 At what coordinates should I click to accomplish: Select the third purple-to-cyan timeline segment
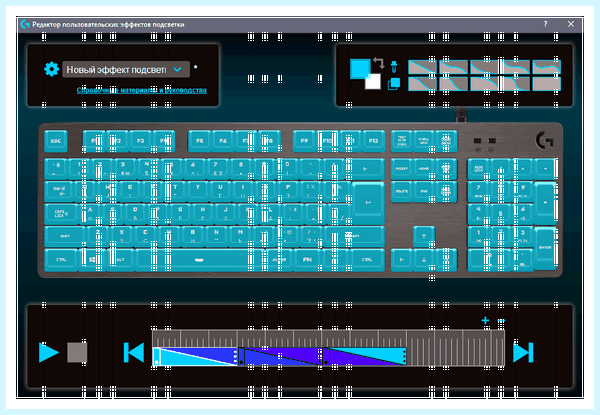(x=365, y=356)
